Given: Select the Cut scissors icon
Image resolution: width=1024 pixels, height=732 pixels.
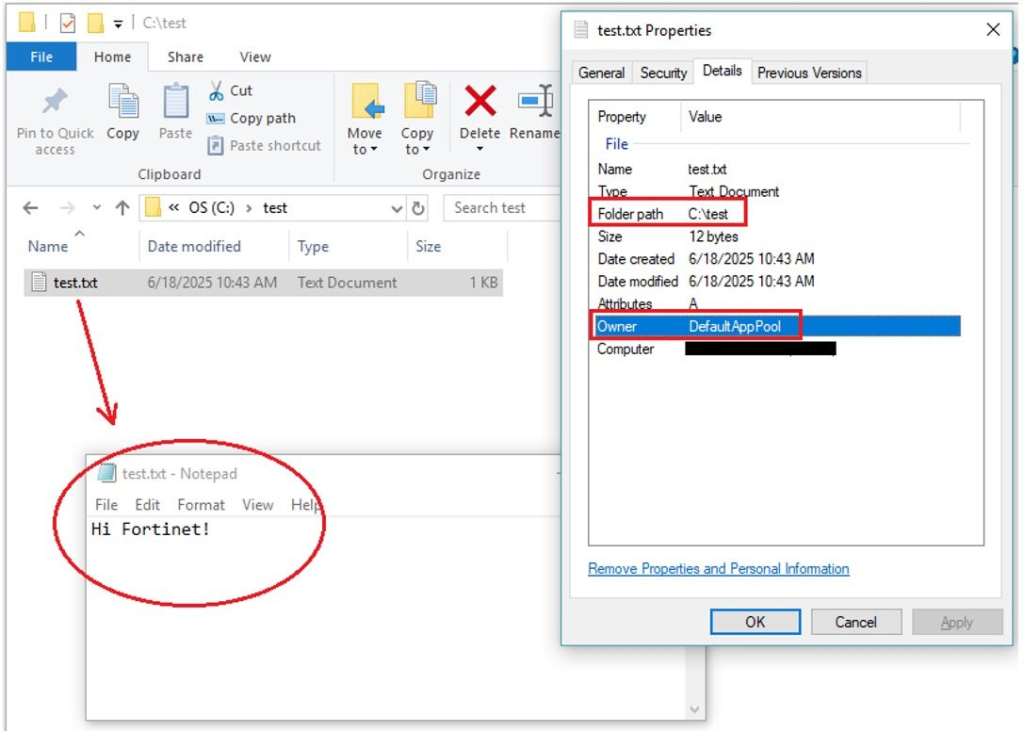Looking at the screenshot, I should click(216, 91).
